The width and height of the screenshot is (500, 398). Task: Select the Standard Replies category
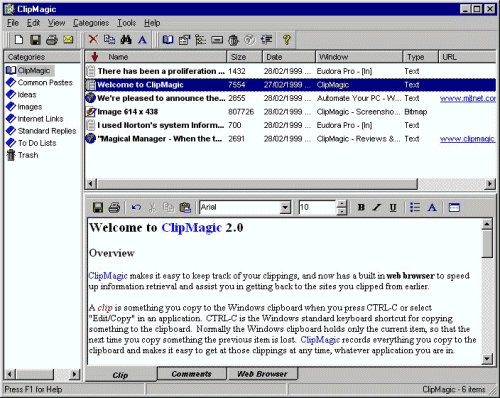[x=41, y=131]
